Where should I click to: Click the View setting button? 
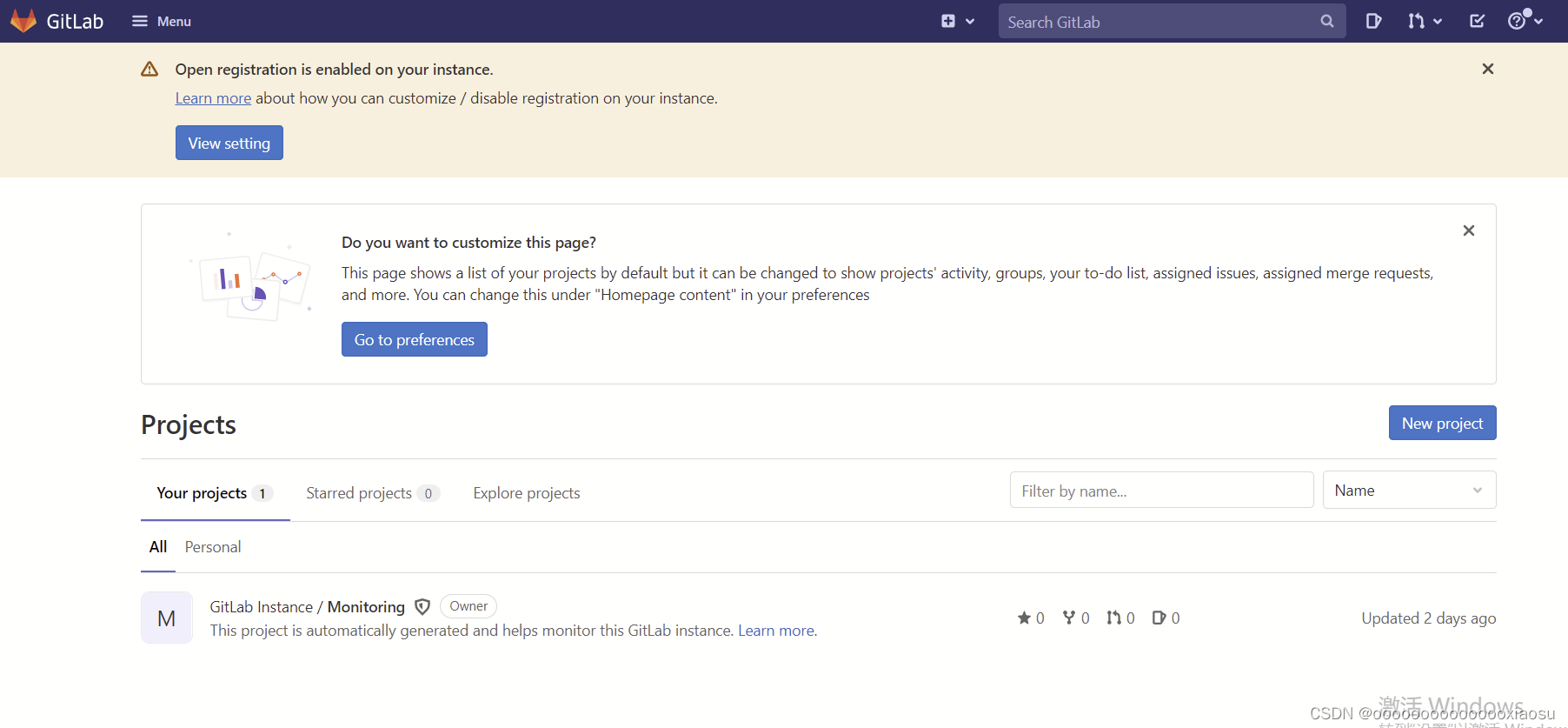click(229, 143)
